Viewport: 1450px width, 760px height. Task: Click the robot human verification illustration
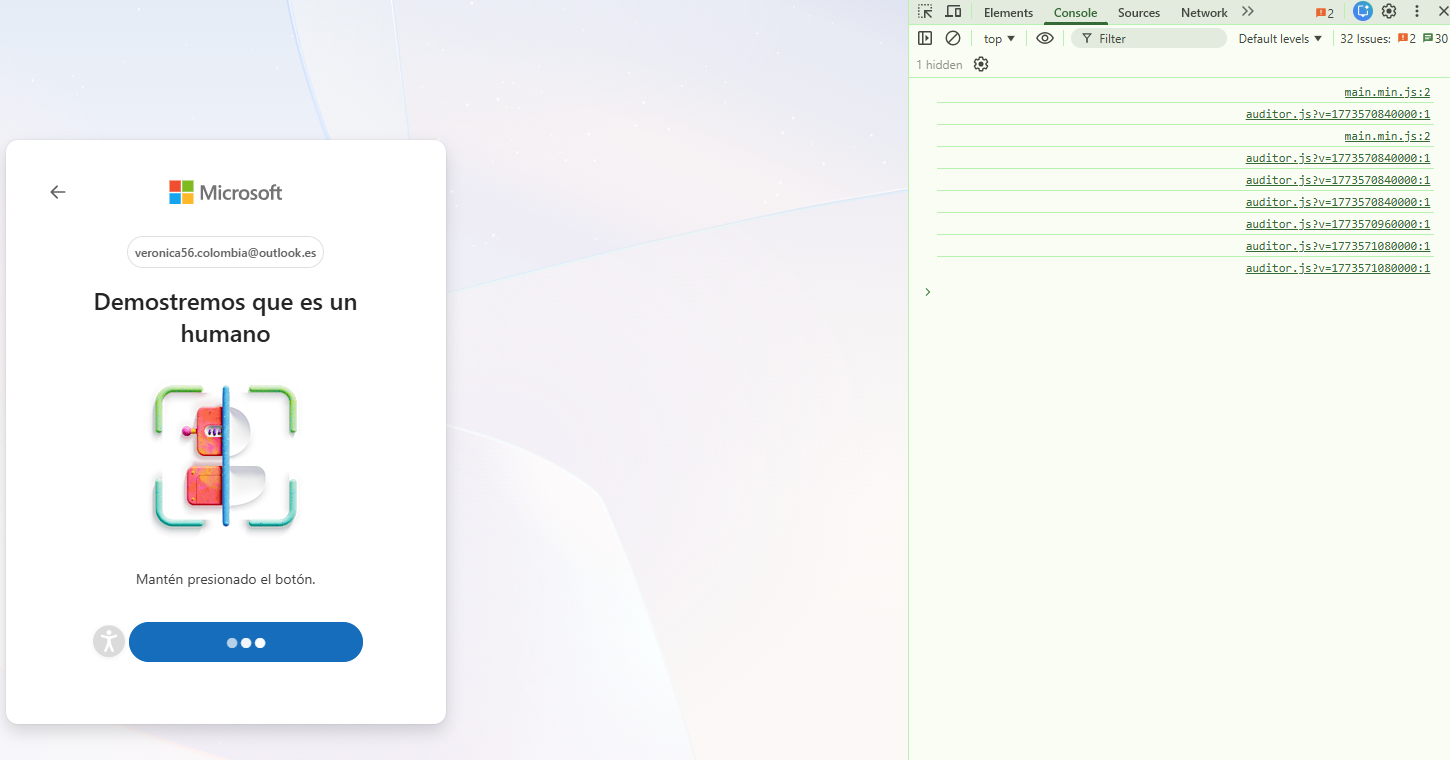[225, 456]
